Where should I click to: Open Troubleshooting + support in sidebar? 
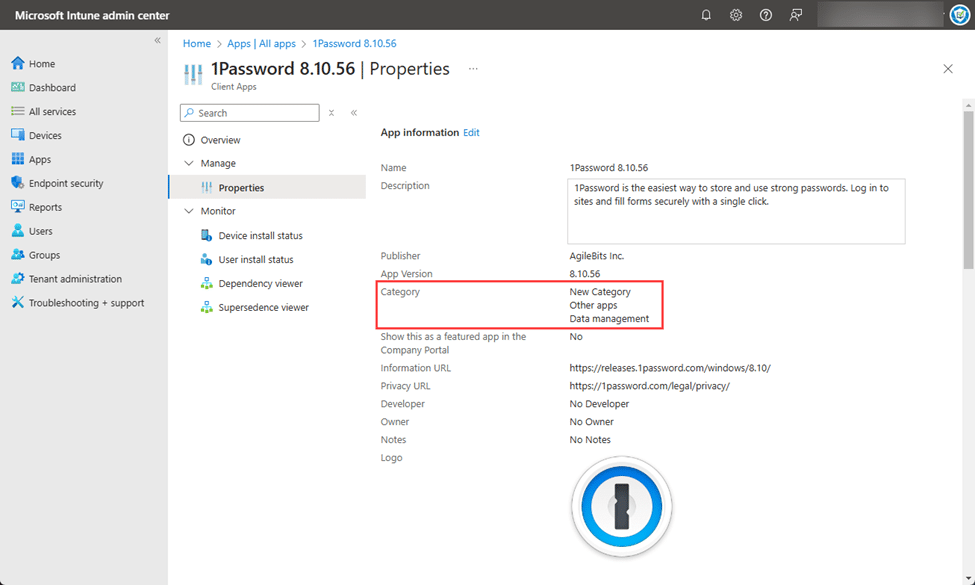point(86,303)
